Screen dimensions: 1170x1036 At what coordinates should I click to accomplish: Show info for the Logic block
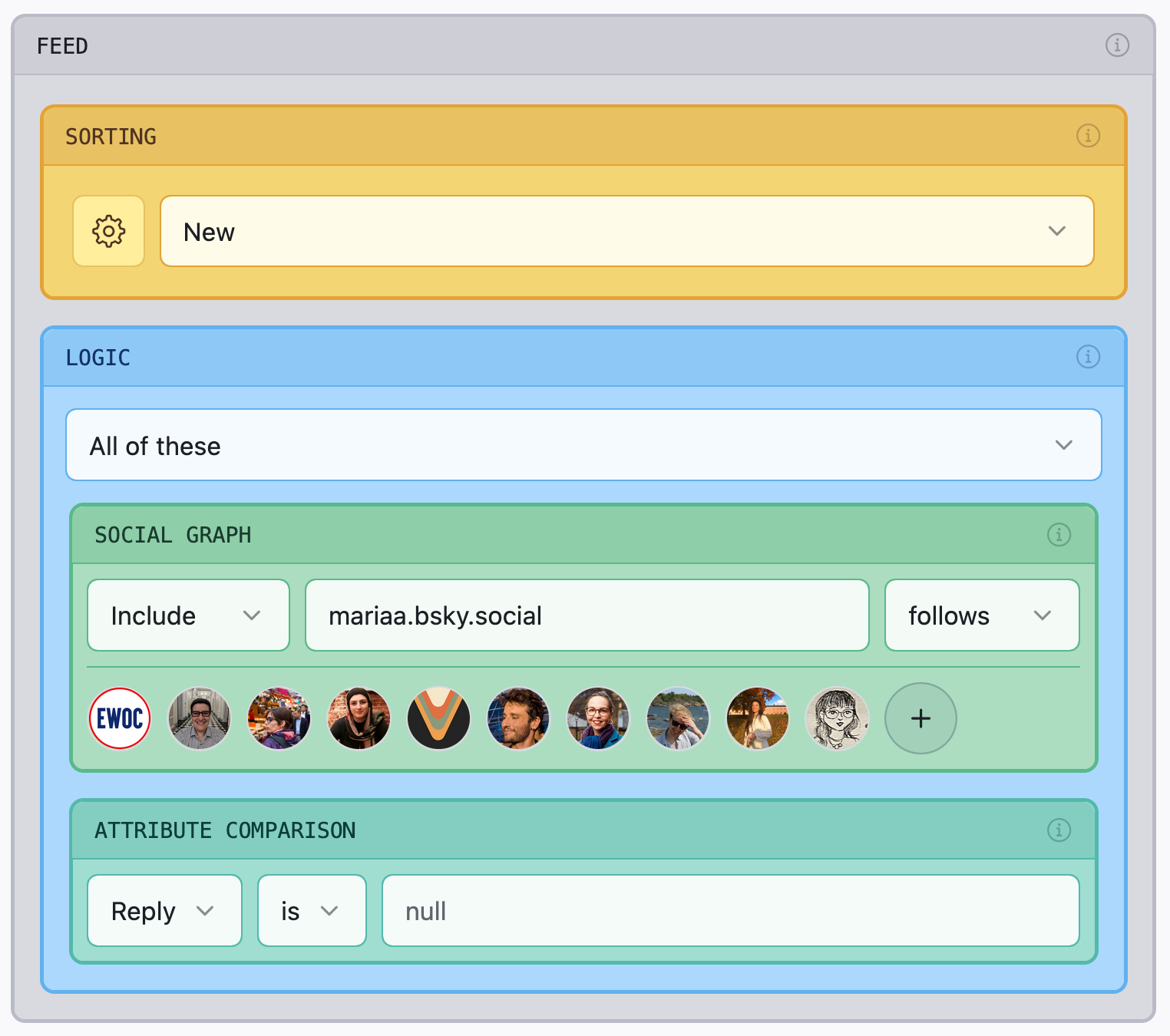pyautogui.click(x=1087, y=357)
